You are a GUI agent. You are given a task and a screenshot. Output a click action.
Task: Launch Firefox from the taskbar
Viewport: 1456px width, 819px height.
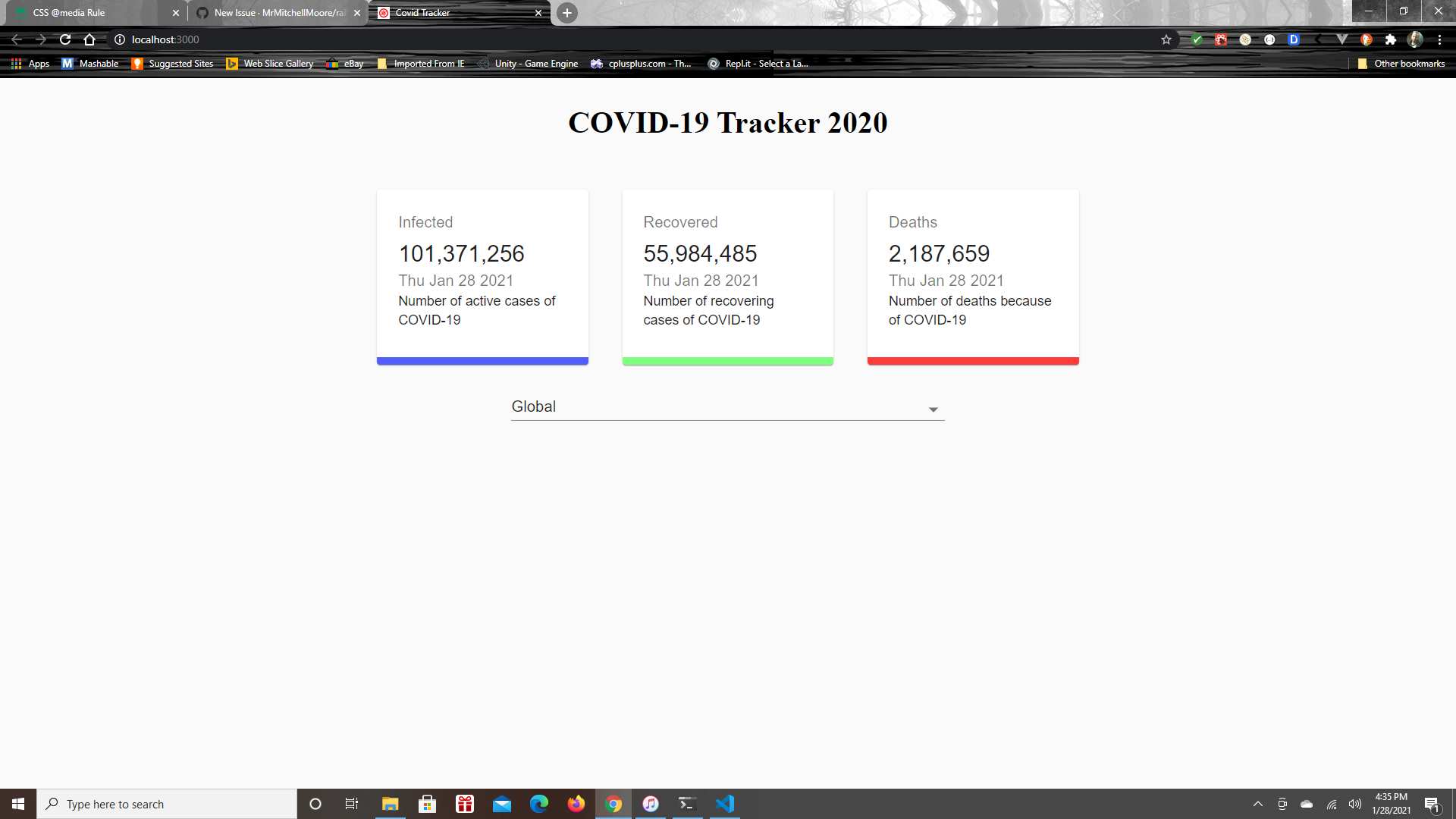tap(576, 804)
